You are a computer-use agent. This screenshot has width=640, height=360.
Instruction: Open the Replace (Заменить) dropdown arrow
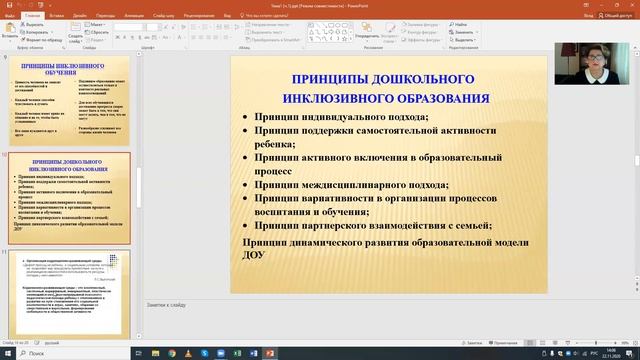click(x=477, y=32)
